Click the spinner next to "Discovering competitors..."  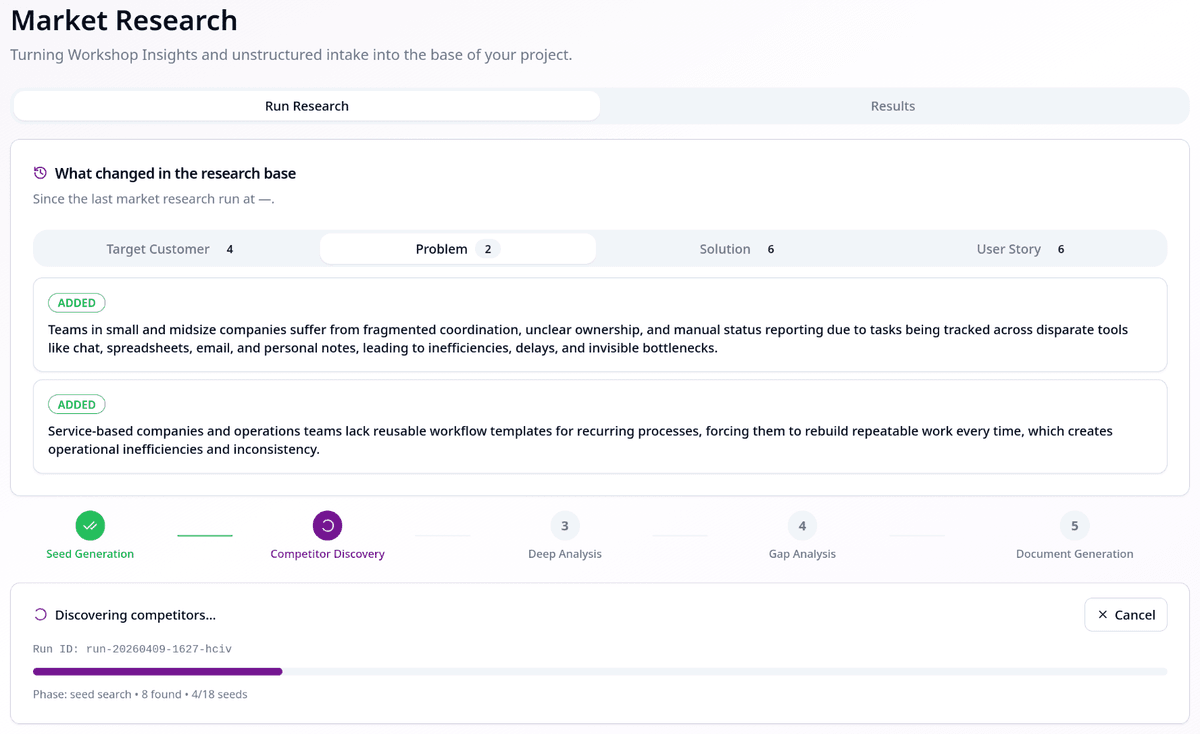click(x=38, y=614)
